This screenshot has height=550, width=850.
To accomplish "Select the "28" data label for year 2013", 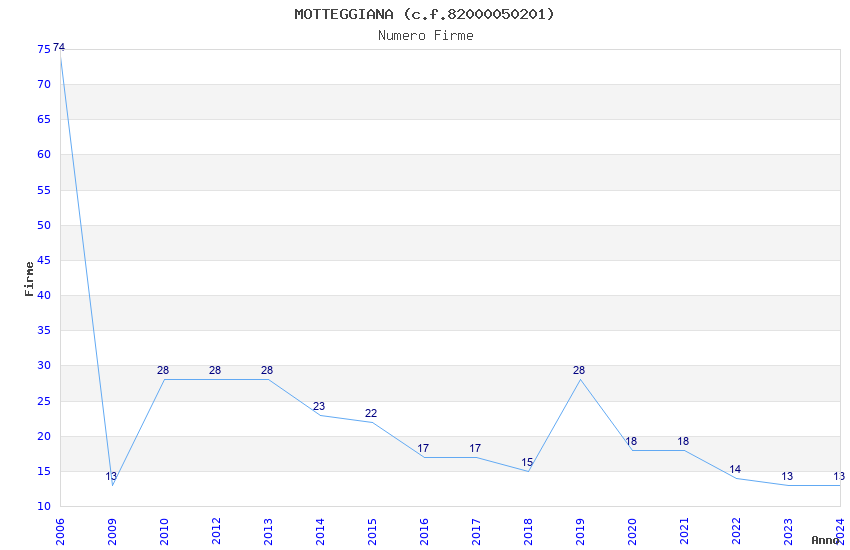I will [267, 371].
